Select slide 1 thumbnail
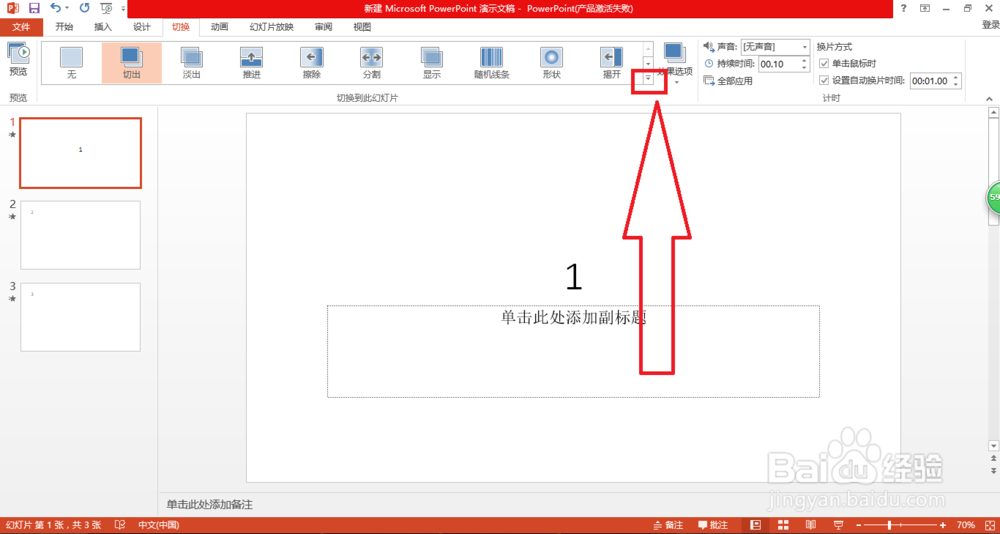This screenshot has width=1000, height=534. (80, 153)
